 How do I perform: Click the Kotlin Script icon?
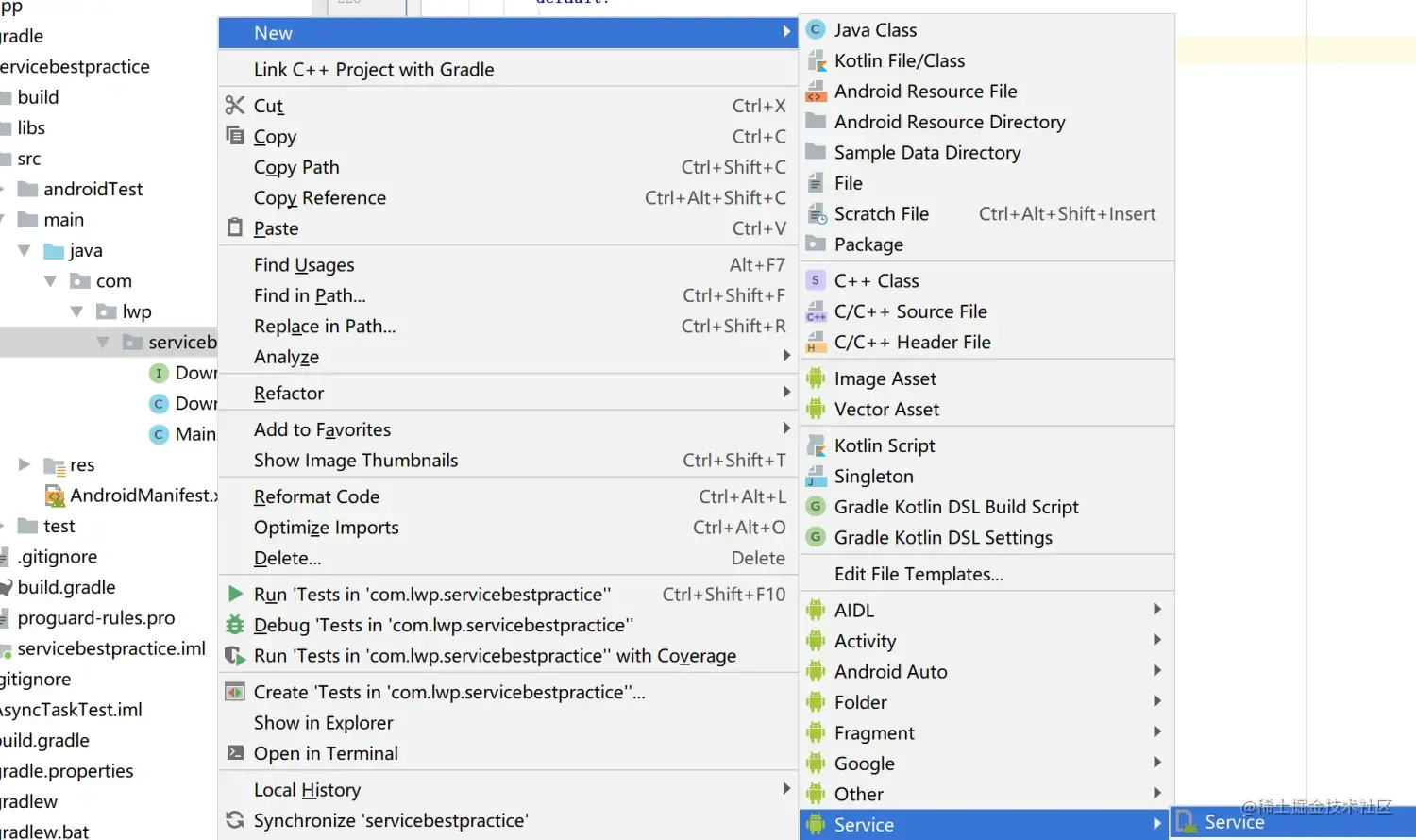(x=816, y=445)
